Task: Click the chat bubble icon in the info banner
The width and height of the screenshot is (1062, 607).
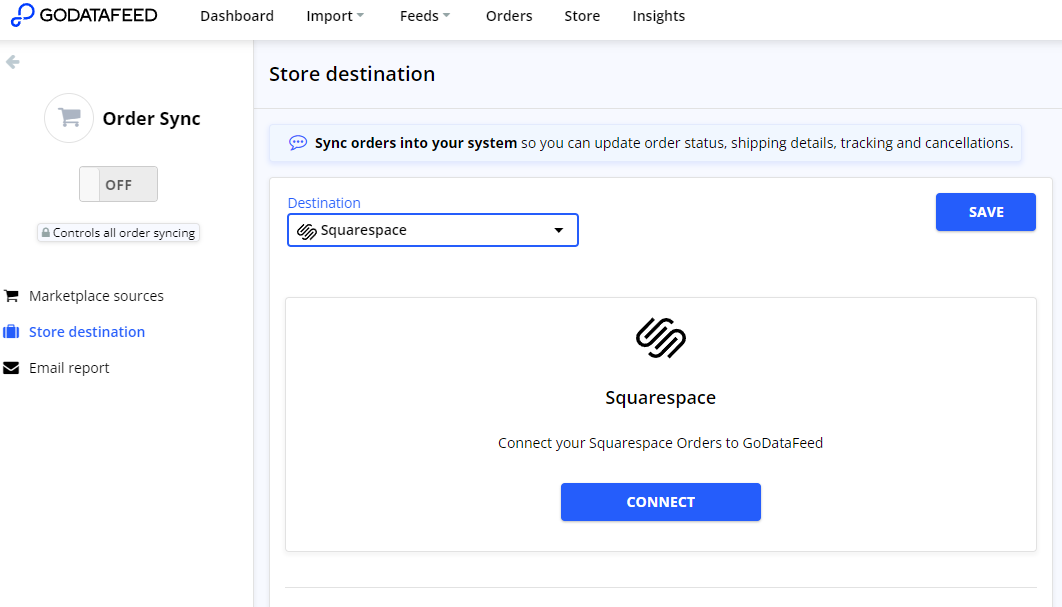Action: (x=297, y=143)
